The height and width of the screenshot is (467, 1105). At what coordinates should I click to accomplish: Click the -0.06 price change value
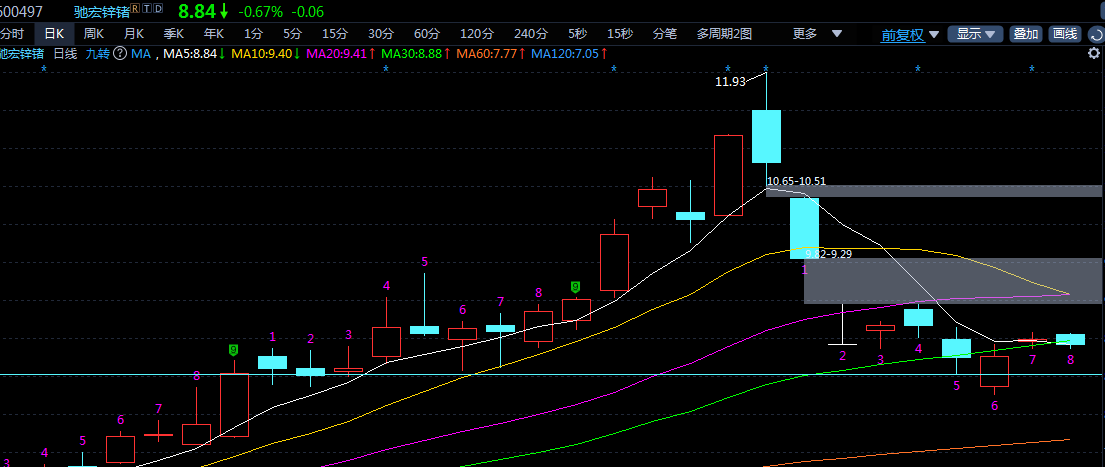(307, 11)
